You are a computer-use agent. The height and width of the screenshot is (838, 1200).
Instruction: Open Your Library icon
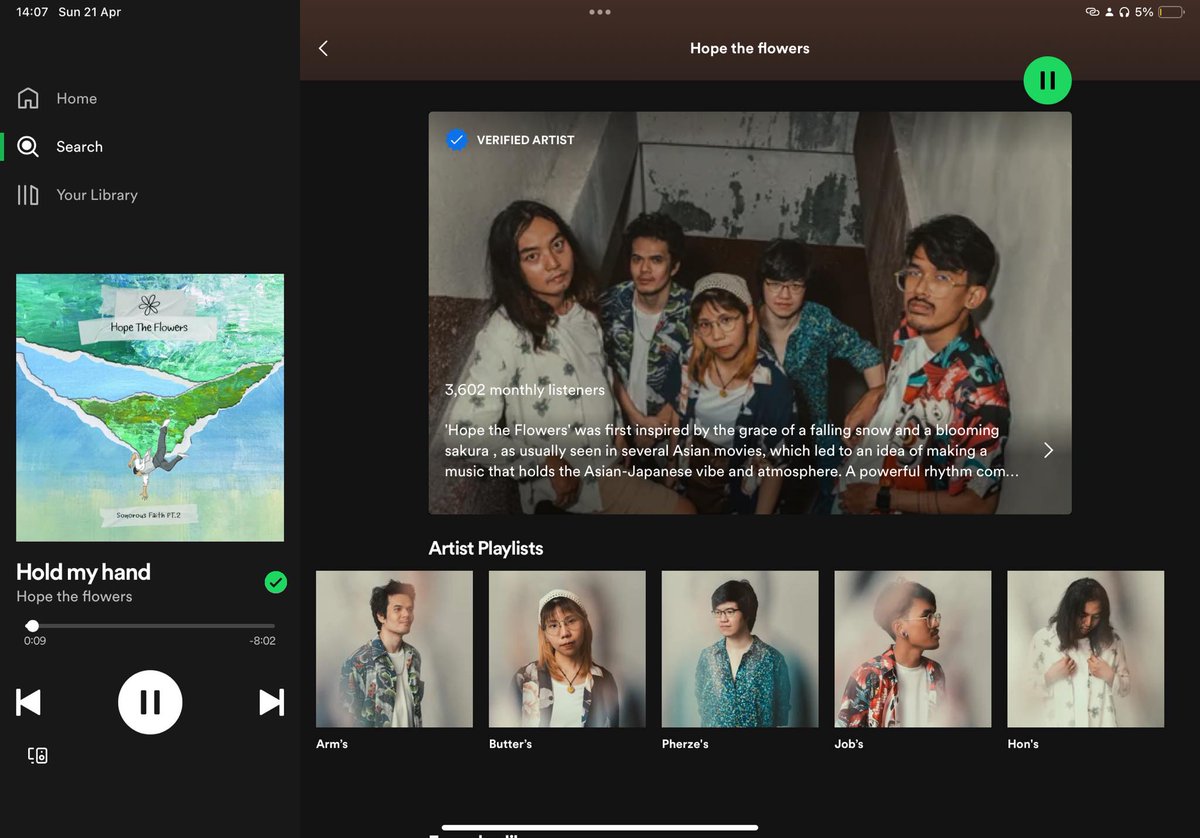[28, 195]
